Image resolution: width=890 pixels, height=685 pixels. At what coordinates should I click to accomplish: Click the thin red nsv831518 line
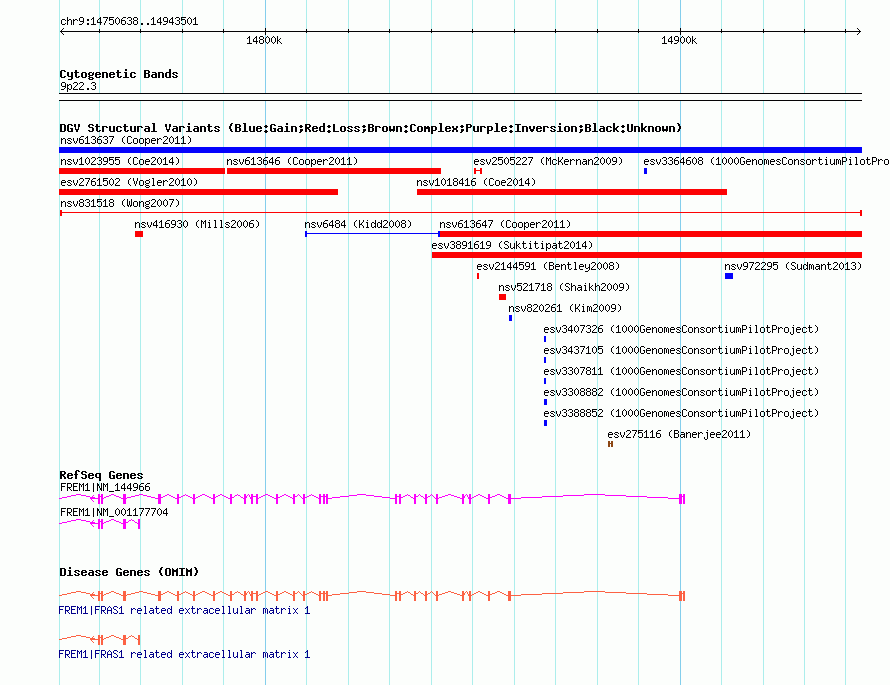click(x=460, y=213)
